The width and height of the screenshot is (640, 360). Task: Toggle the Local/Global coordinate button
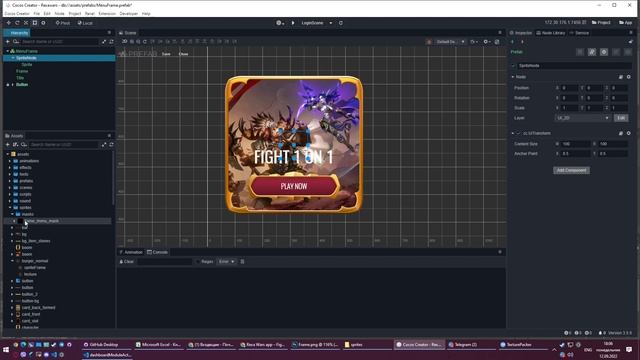click(85, 23)
